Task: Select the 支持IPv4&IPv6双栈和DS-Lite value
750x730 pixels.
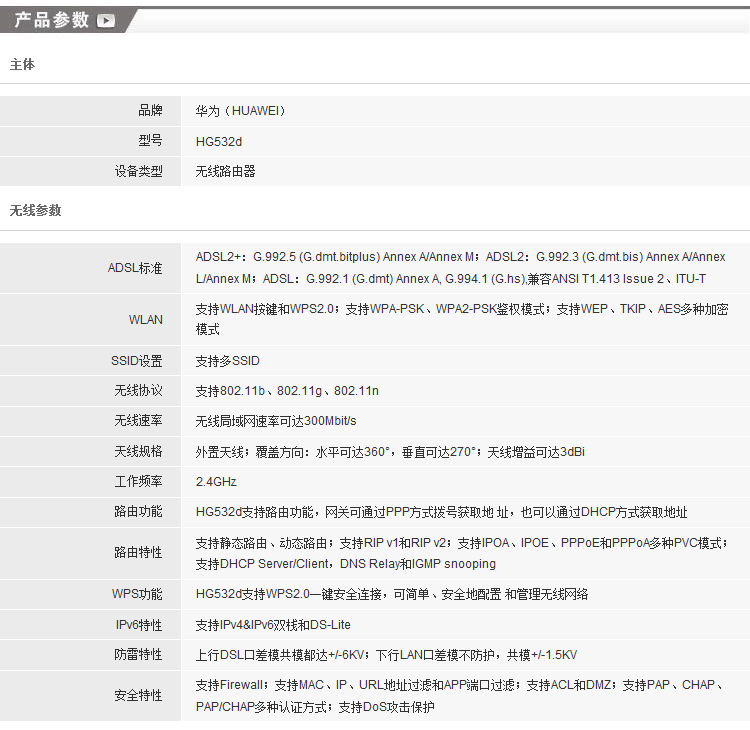Action: click(273, 625)
